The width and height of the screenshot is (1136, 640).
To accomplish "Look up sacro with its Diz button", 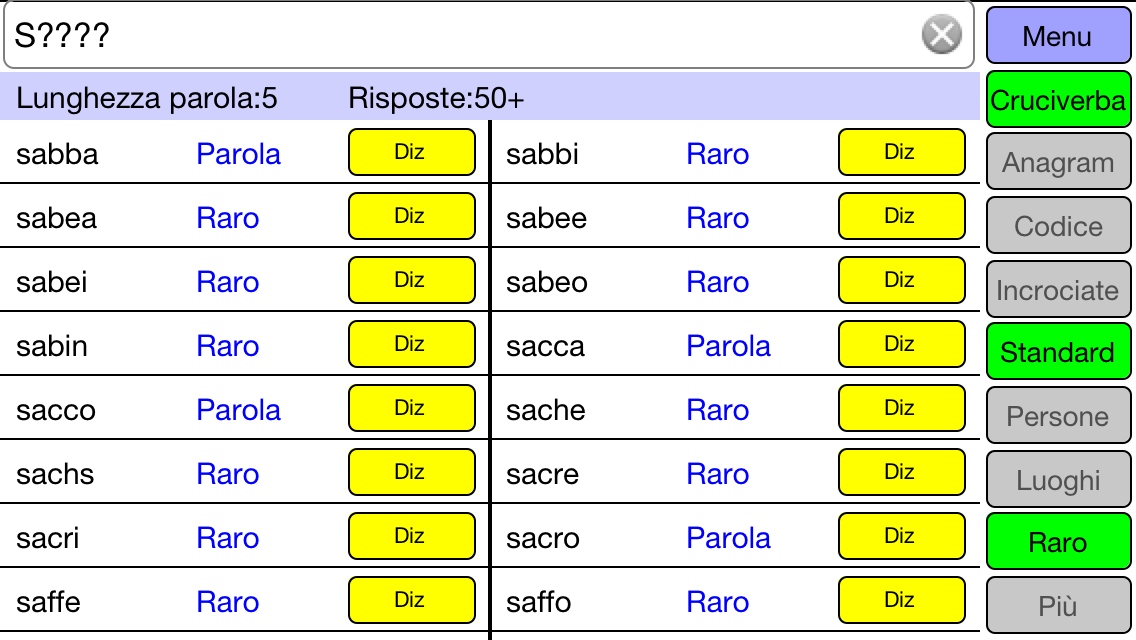I will click(901, 536).
